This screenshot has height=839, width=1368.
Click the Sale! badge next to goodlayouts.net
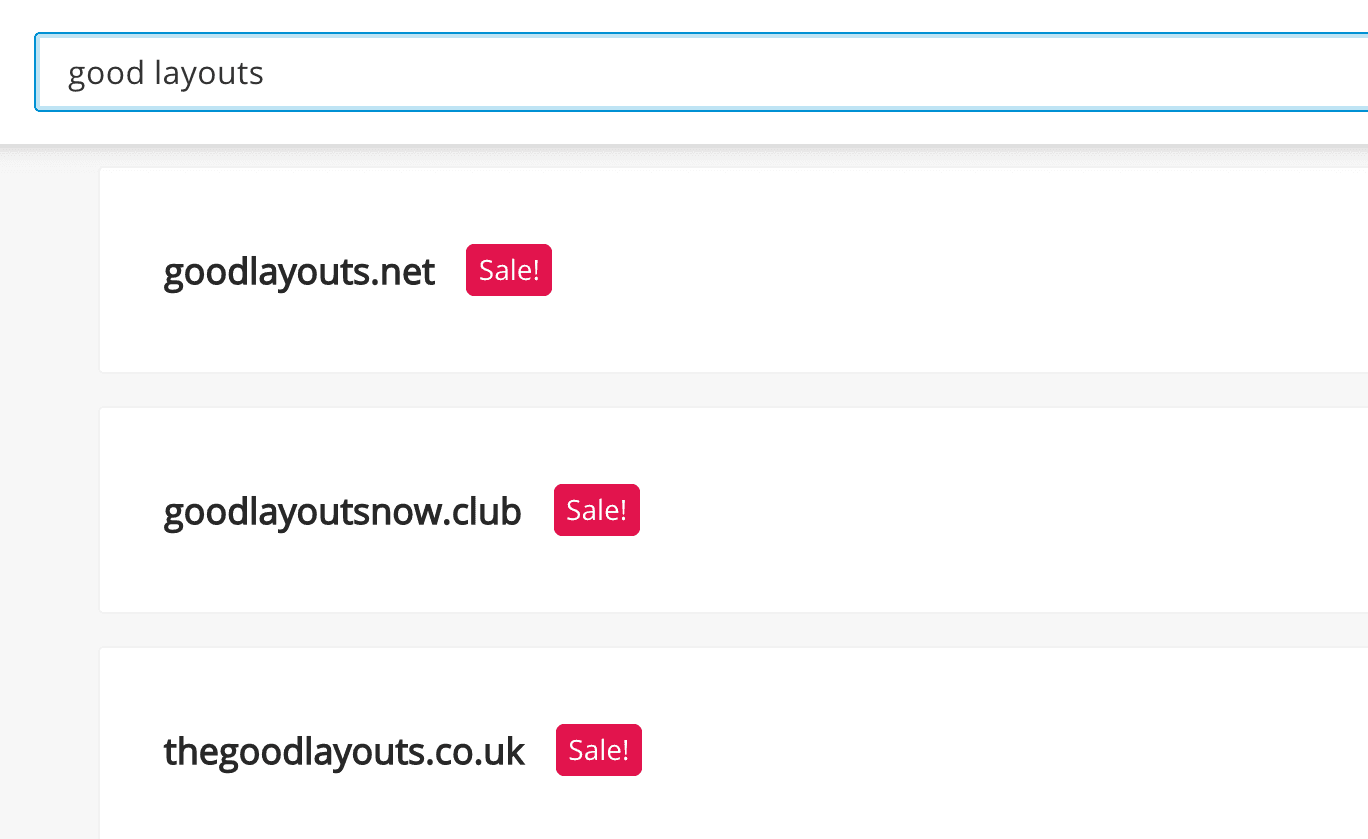(x=508, y=270)
